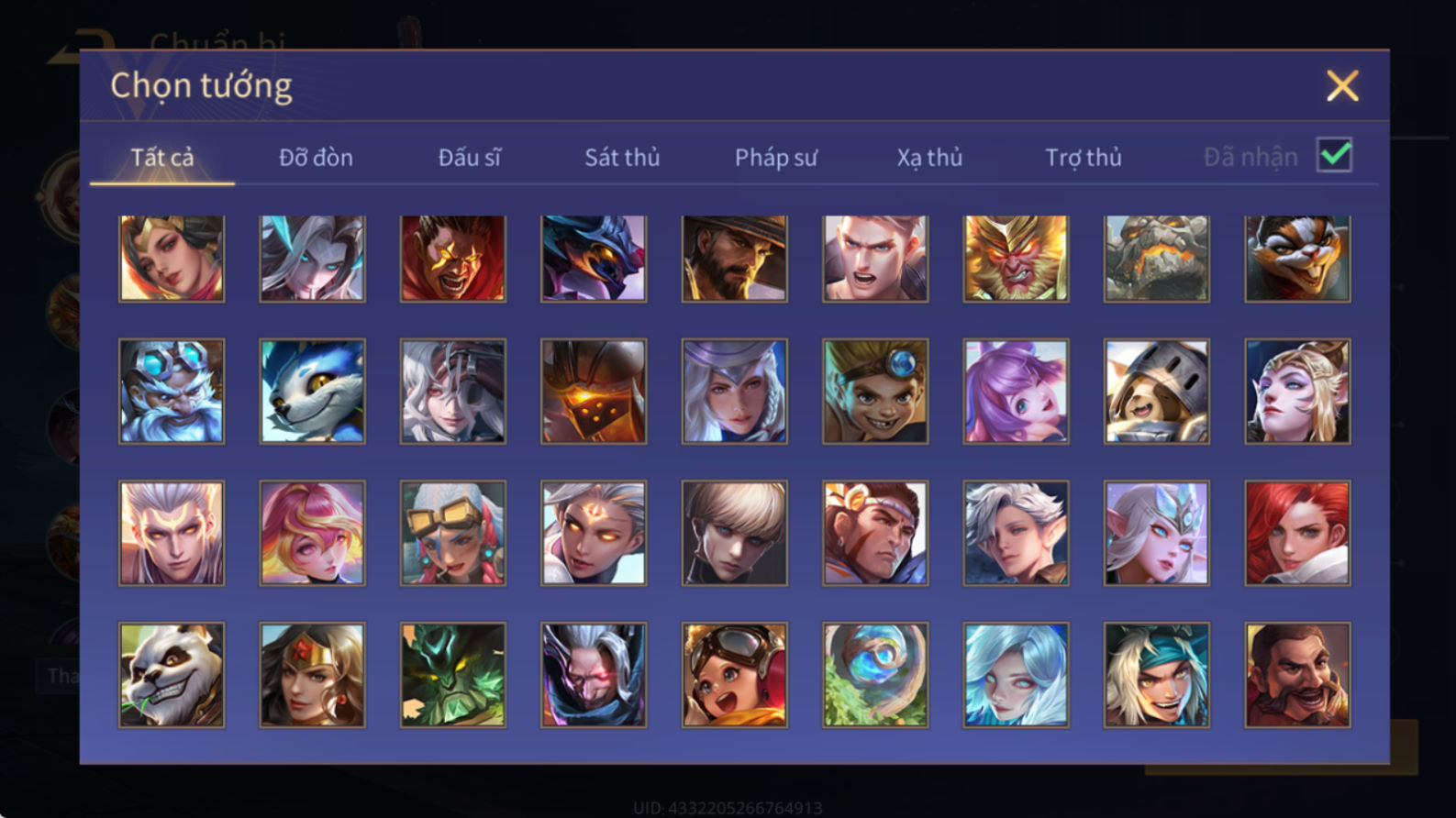Viewport: 1456px width, 818px height.
Task: Select the blue-bearded dwarf with goggles
Action: coord(172,392)
